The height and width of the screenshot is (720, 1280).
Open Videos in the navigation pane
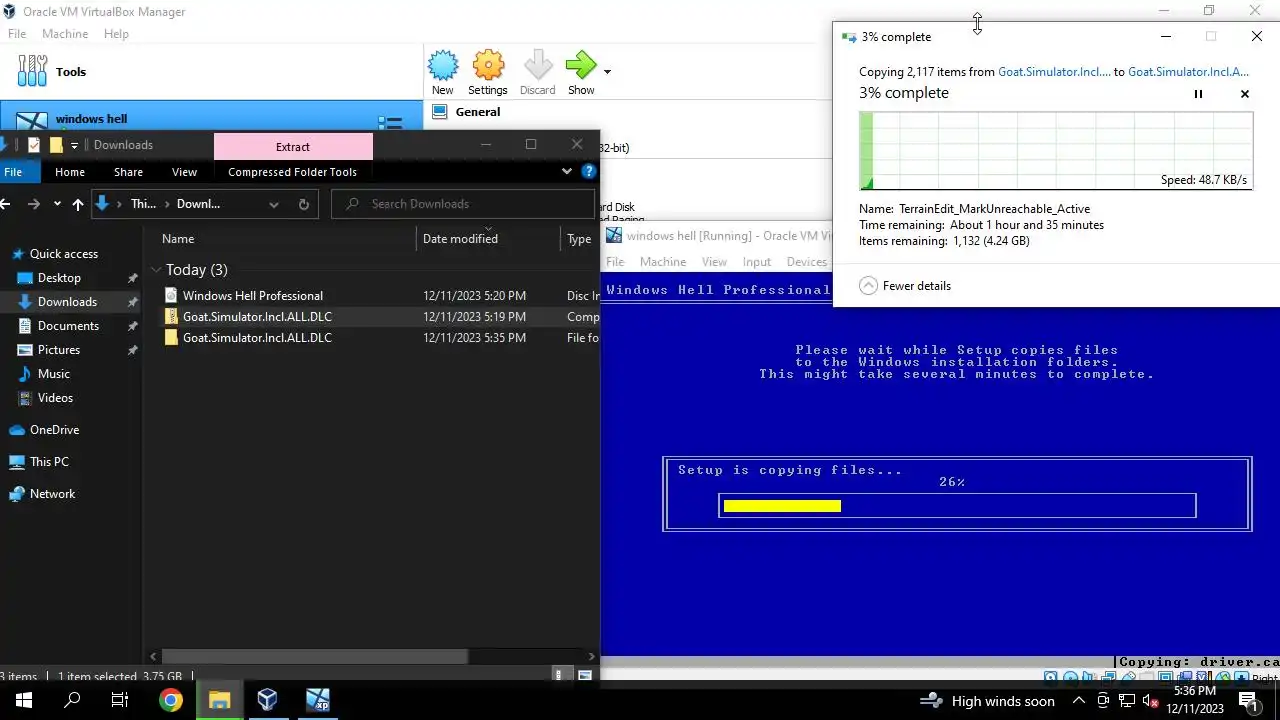pos(55,398)
